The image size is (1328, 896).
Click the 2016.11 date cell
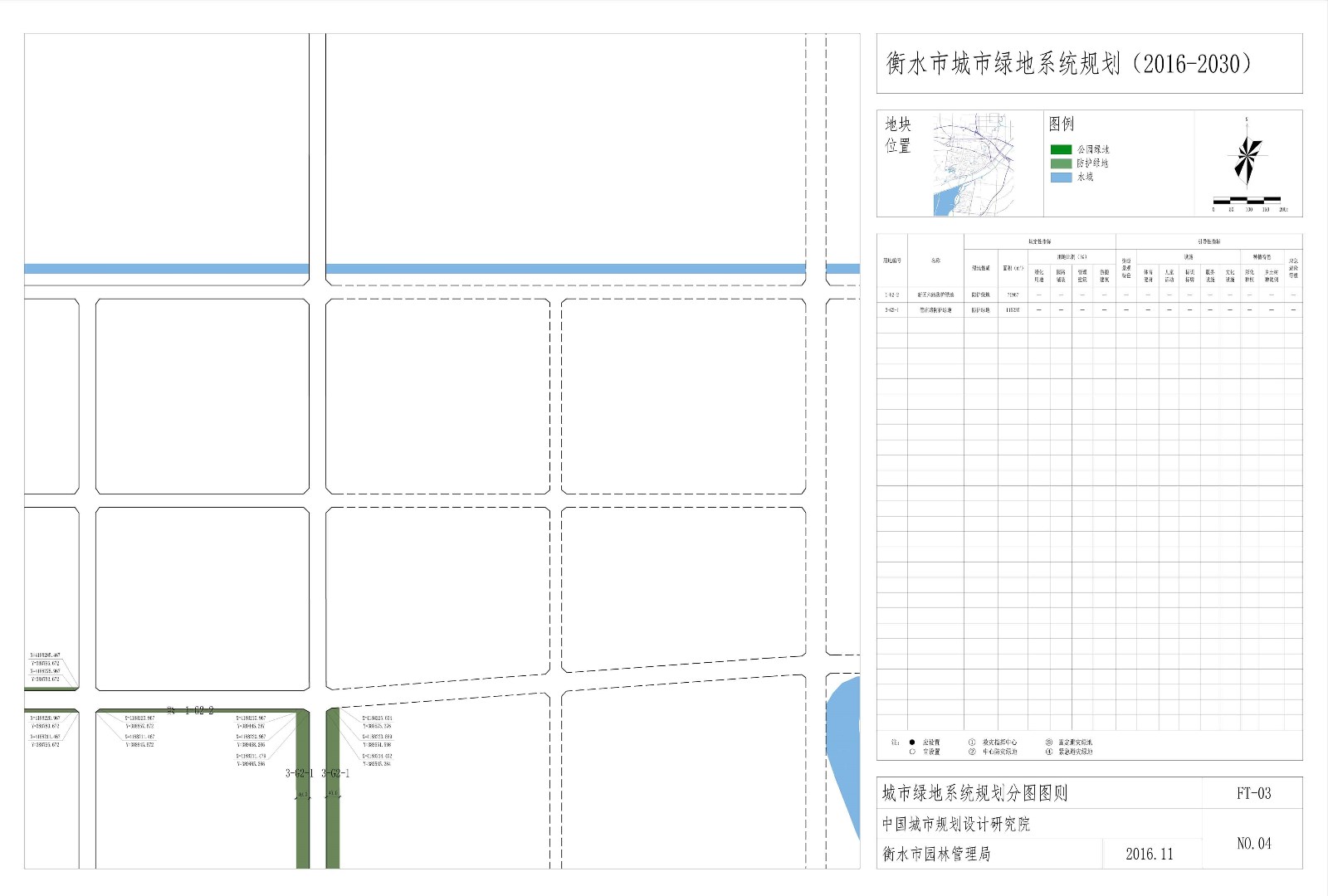1150,854
